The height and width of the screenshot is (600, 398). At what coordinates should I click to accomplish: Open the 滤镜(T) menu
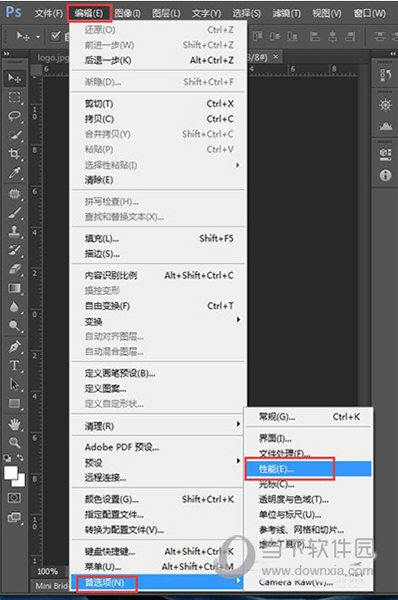287,13
